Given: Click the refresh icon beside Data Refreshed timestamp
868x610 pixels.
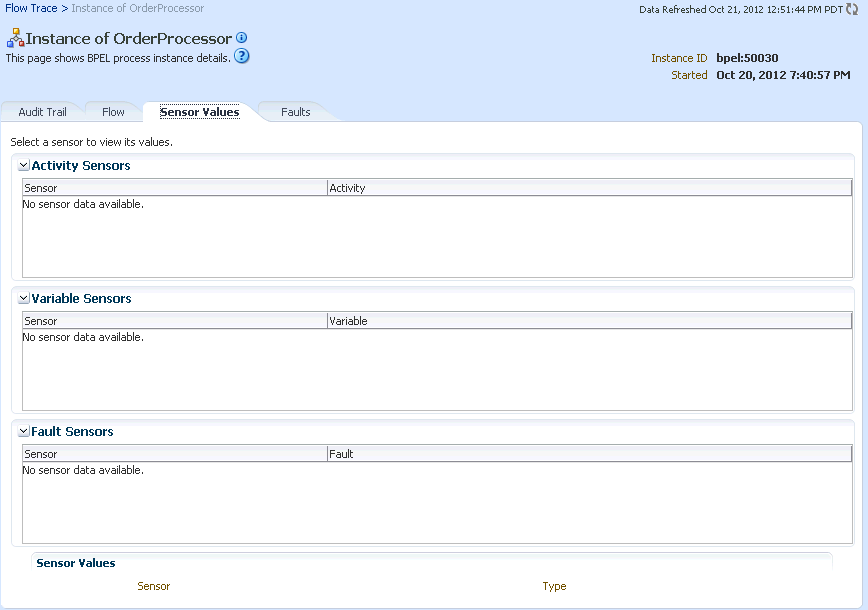Looking at the screenshot, I should (852, 9).
